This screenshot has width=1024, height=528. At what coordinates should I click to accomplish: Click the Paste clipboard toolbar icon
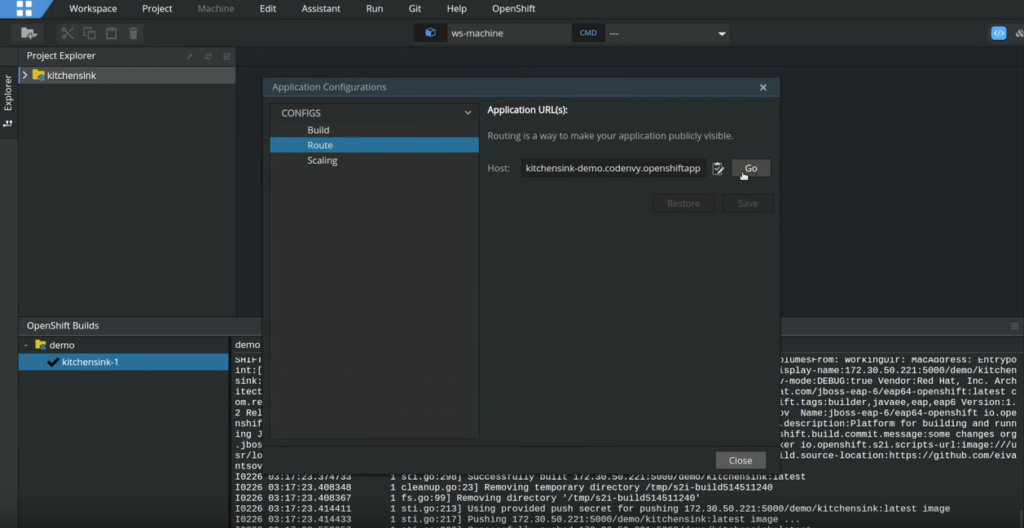click(111, 33)
